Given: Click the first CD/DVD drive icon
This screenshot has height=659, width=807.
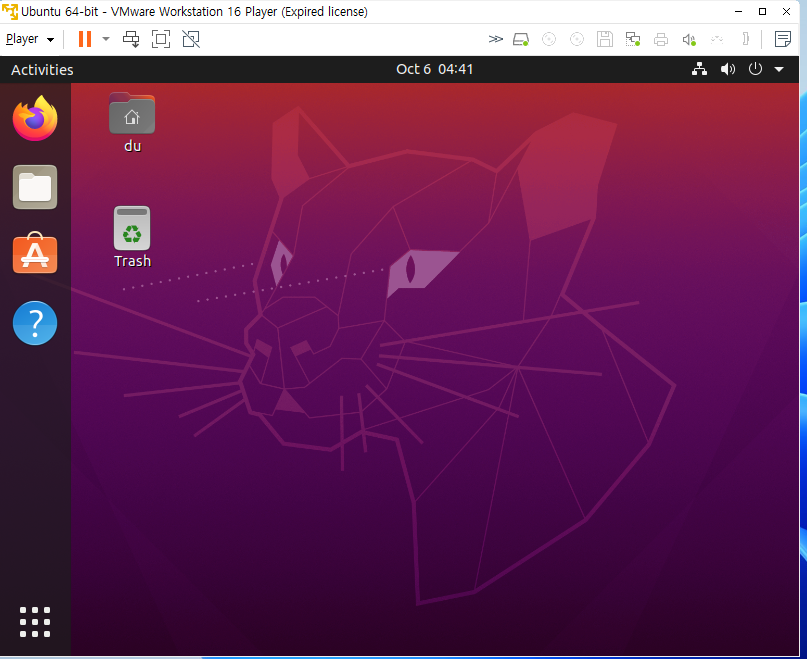Looking at the screenshot, I should point(549,39).
